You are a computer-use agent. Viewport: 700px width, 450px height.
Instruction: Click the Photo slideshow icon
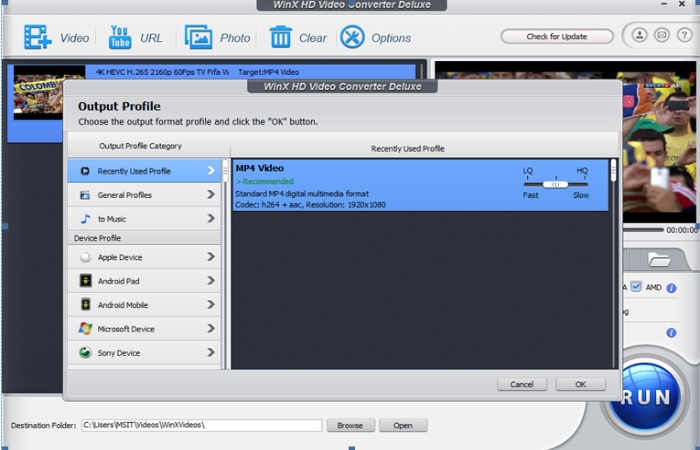click(x=198, y=37)
